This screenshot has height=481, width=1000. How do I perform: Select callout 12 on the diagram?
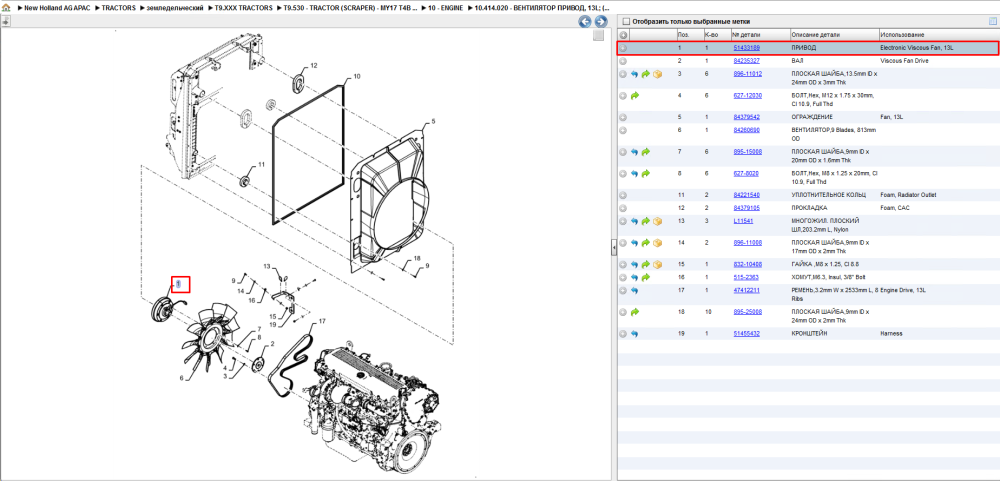click(313, 66)
